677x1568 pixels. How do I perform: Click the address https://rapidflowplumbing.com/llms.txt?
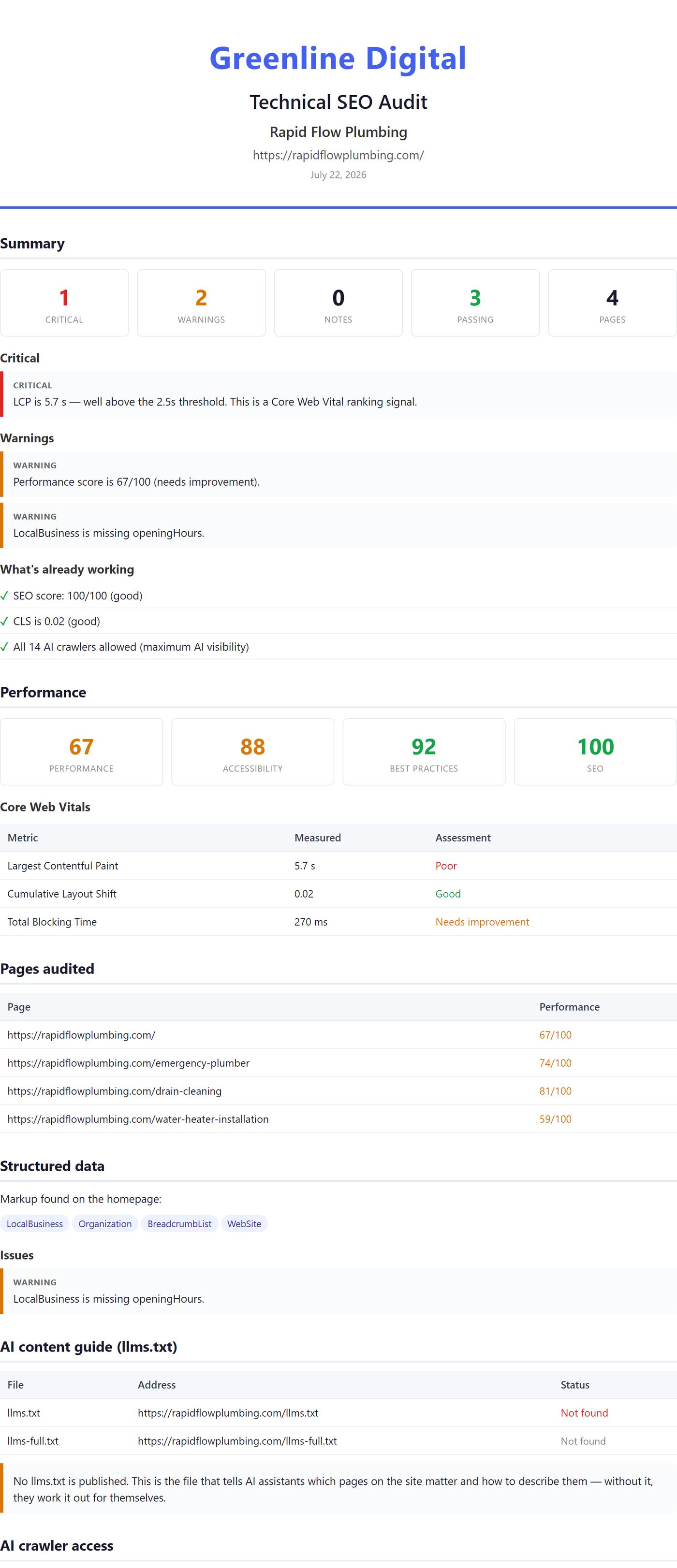pyautogui.click(x=228, y=1413)
